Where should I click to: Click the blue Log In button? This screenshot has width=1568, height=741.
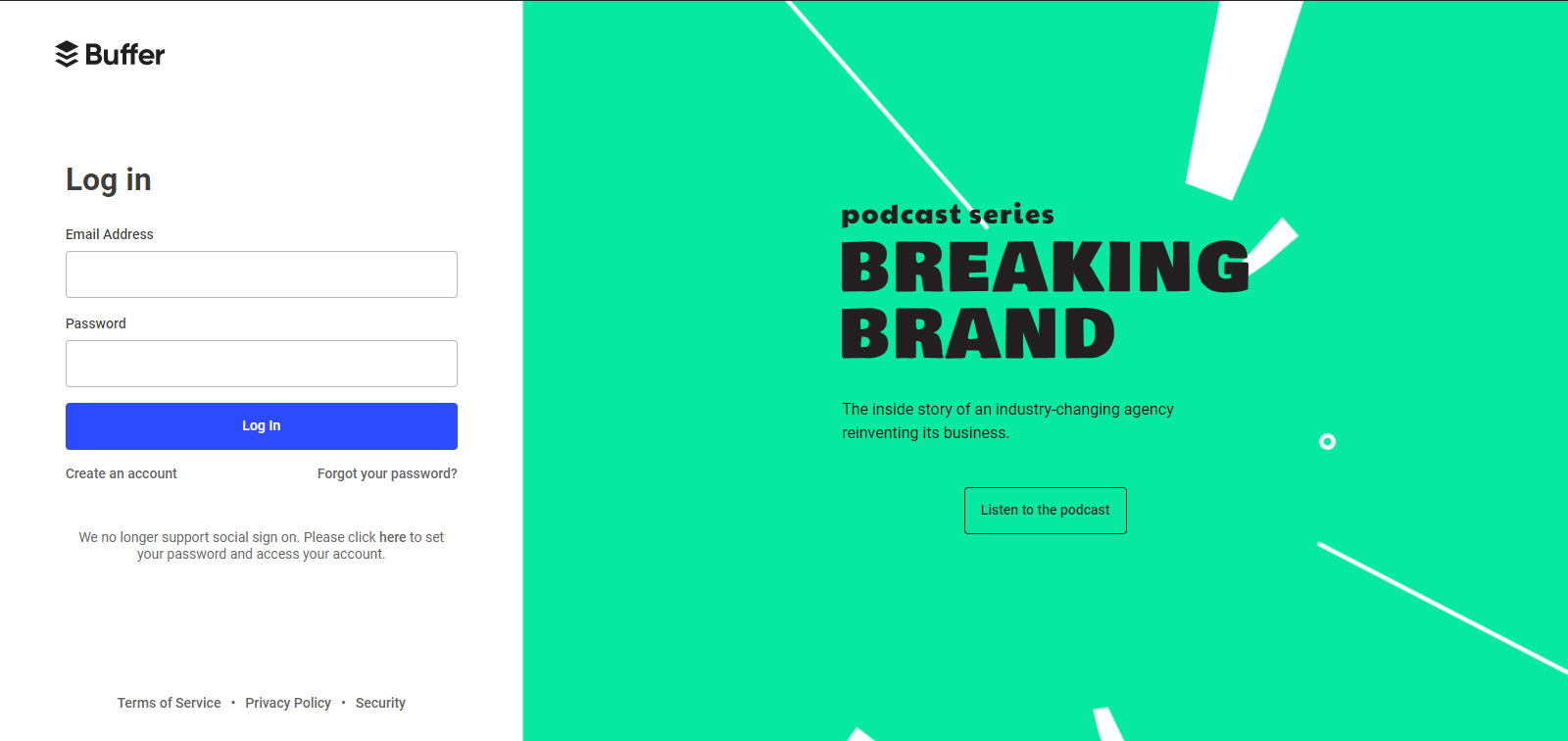pos(262,426)
